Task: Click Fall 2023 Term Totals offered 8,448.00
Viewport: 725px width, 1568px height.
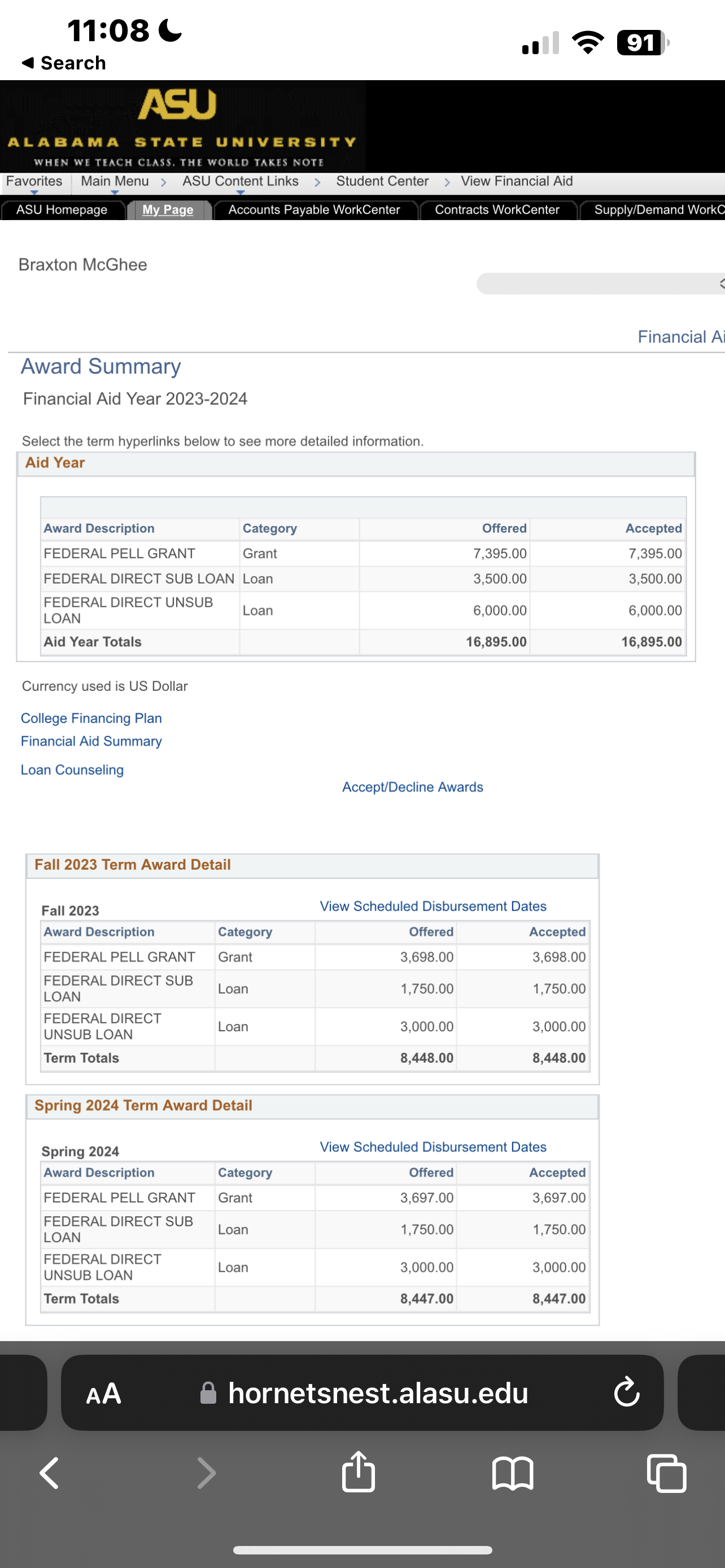Action: pyautogui.click(x=427, y=1058)
